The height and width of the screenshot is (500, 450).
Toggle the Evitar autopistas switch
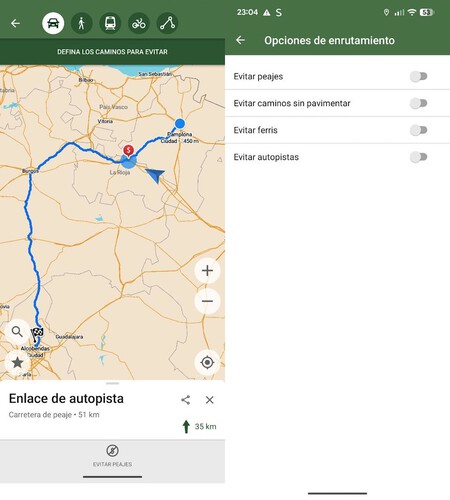pos(419,157)
